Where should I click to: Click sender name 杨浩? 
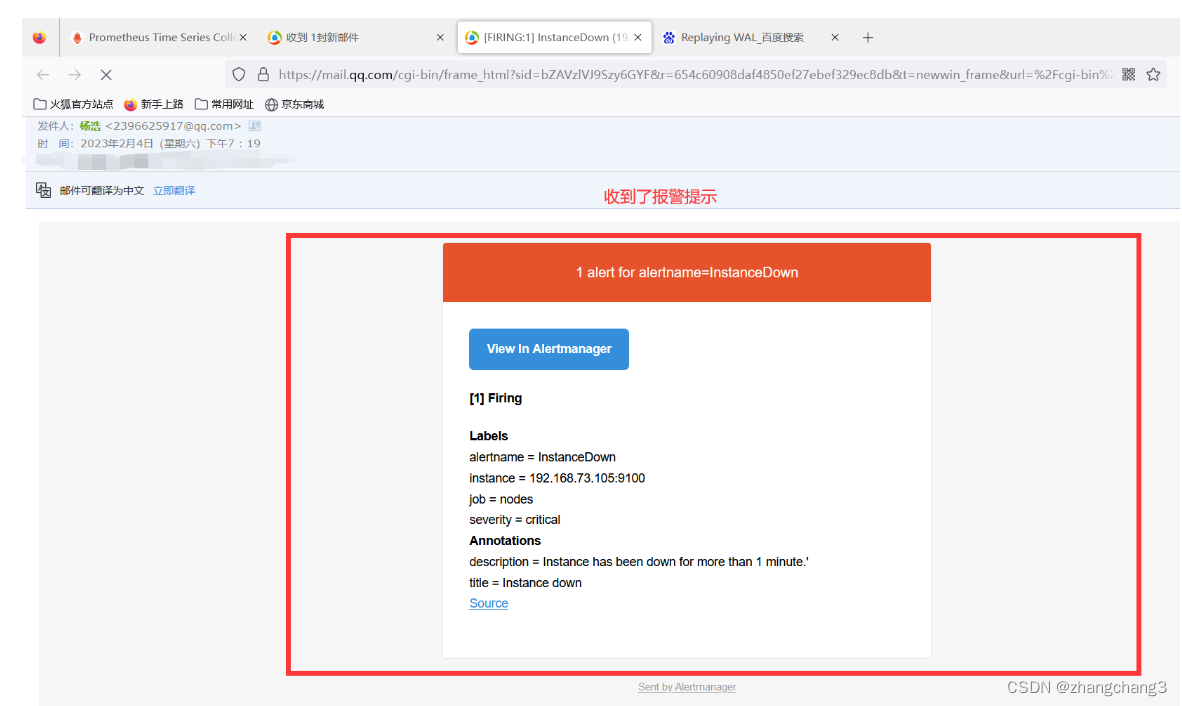pyautogui.click(x=90, y=126)
